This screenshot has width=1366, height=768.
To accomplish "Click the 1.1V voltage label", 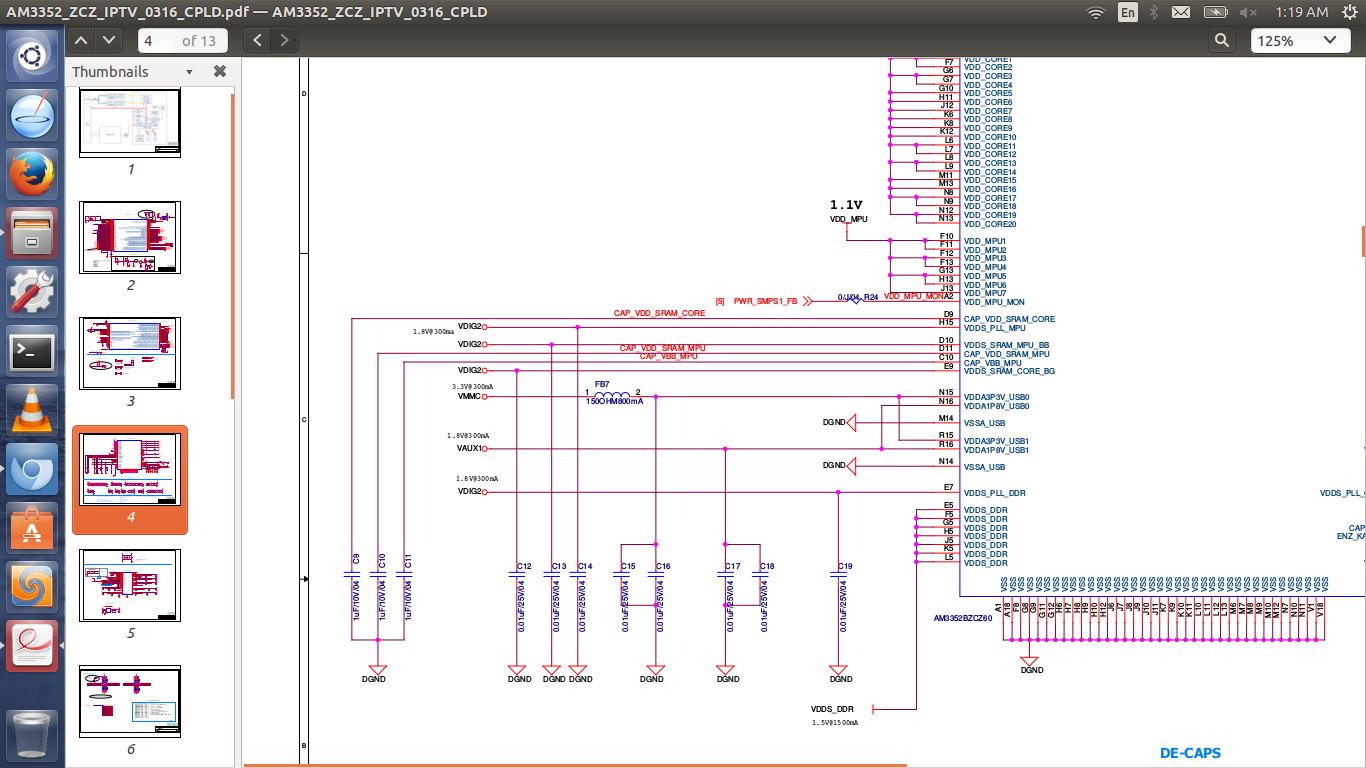I will point(846,204).
